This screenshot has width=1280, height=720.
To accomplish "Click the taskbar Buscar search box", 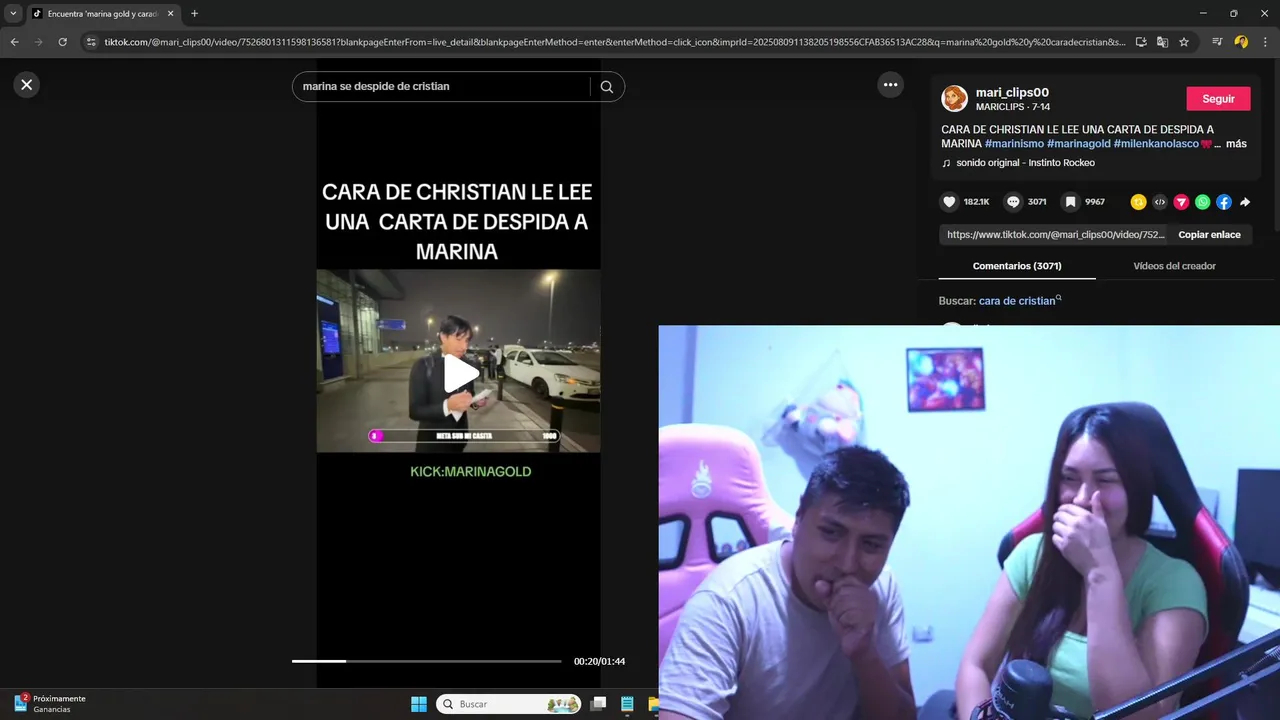I will tap(510, 704).
